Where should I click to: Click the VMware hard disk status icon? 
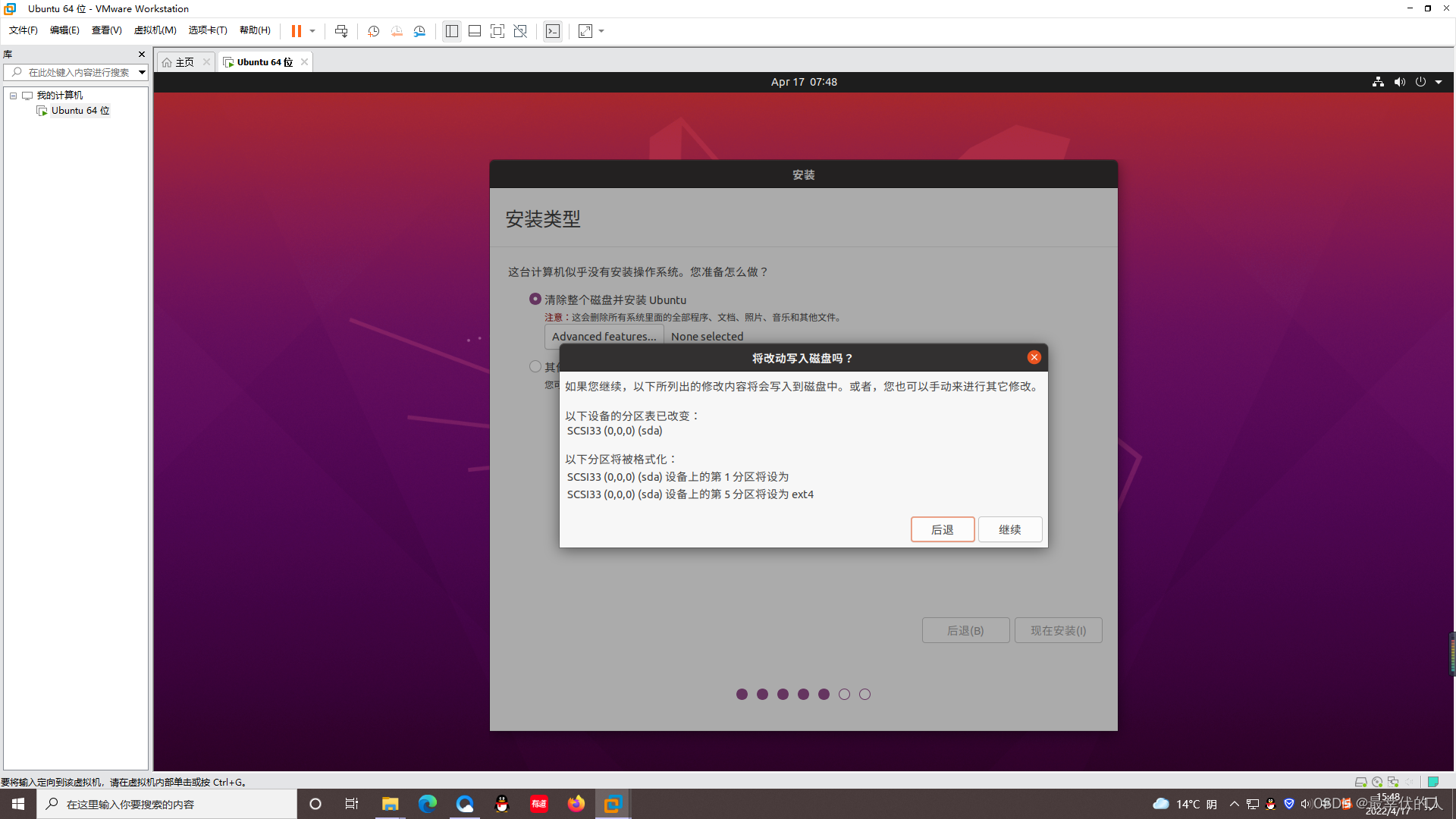(x=1360, y=782)
